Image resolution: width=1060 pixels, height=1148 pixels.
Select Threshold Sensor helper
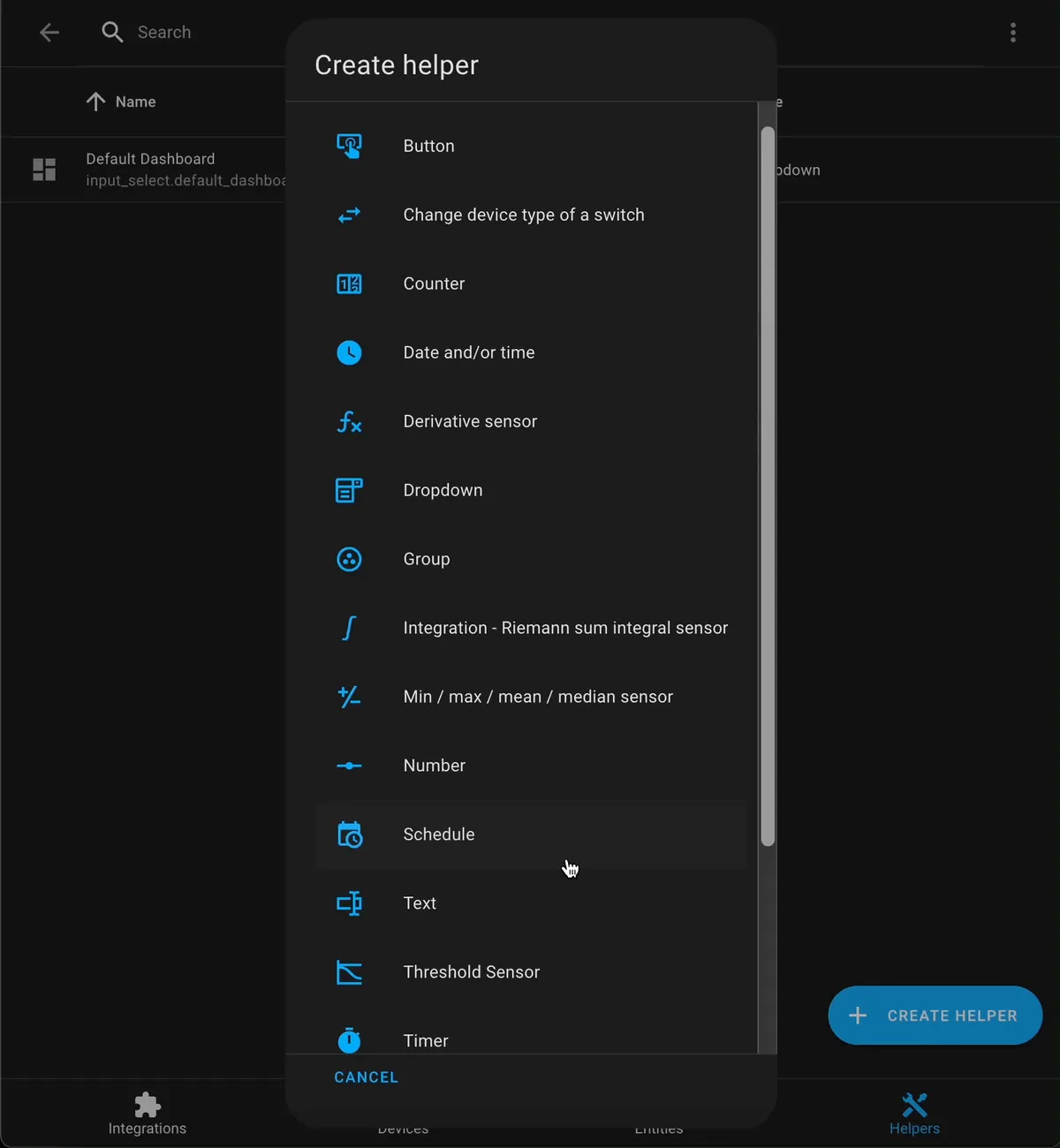coord(531,972)
